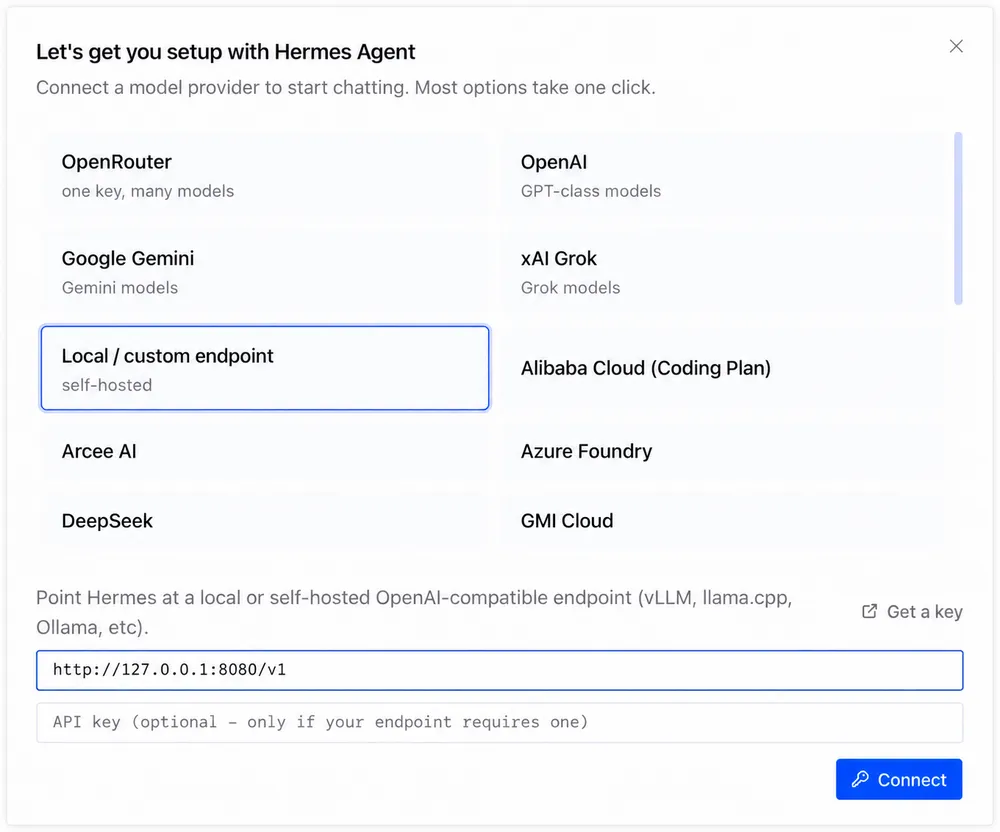1000x832 pixels.
Task: Select the xAI Grok provider card
Action: click(724, 272)
